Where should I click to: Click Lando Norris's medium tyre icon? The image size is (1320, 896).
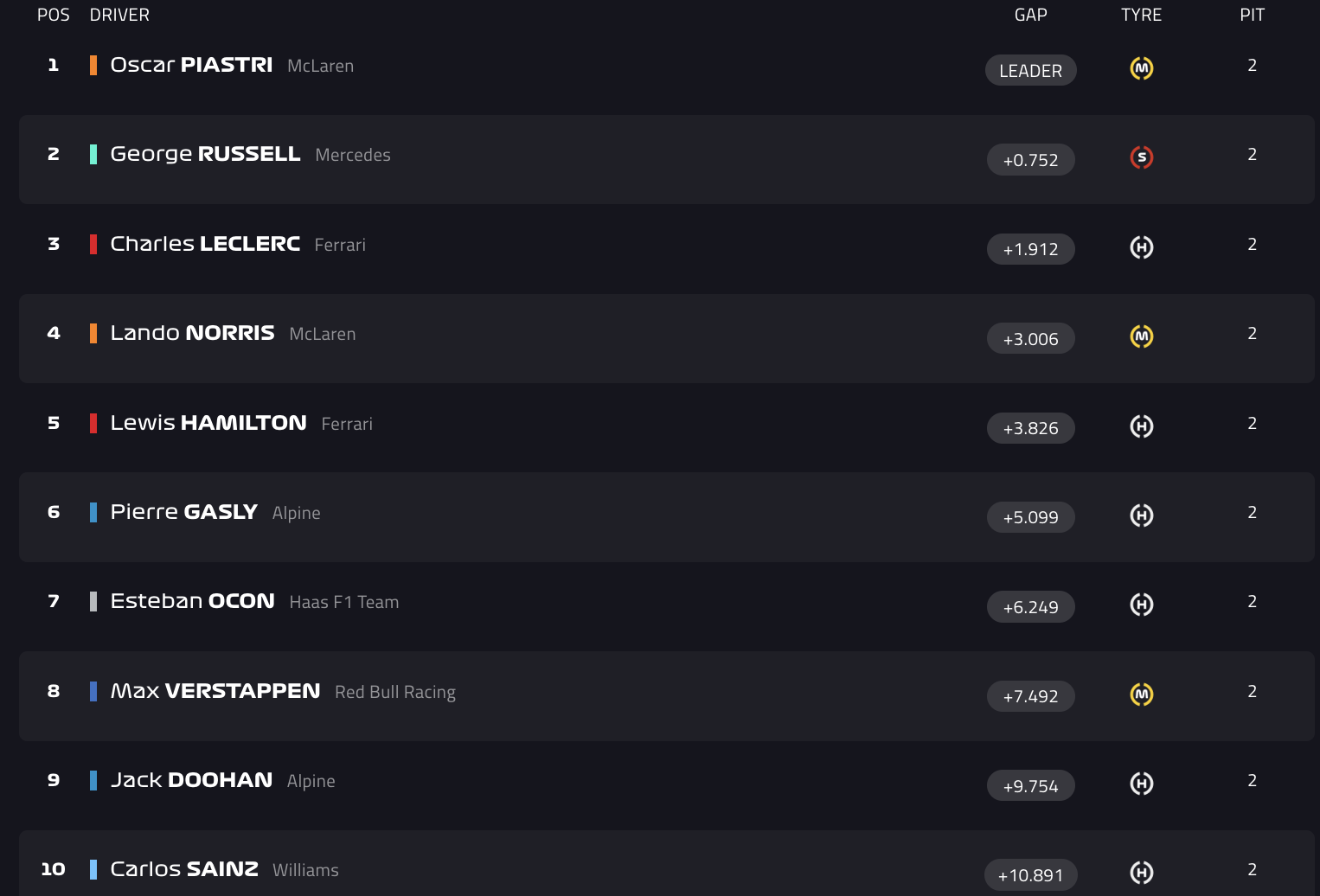point(1142,336)
